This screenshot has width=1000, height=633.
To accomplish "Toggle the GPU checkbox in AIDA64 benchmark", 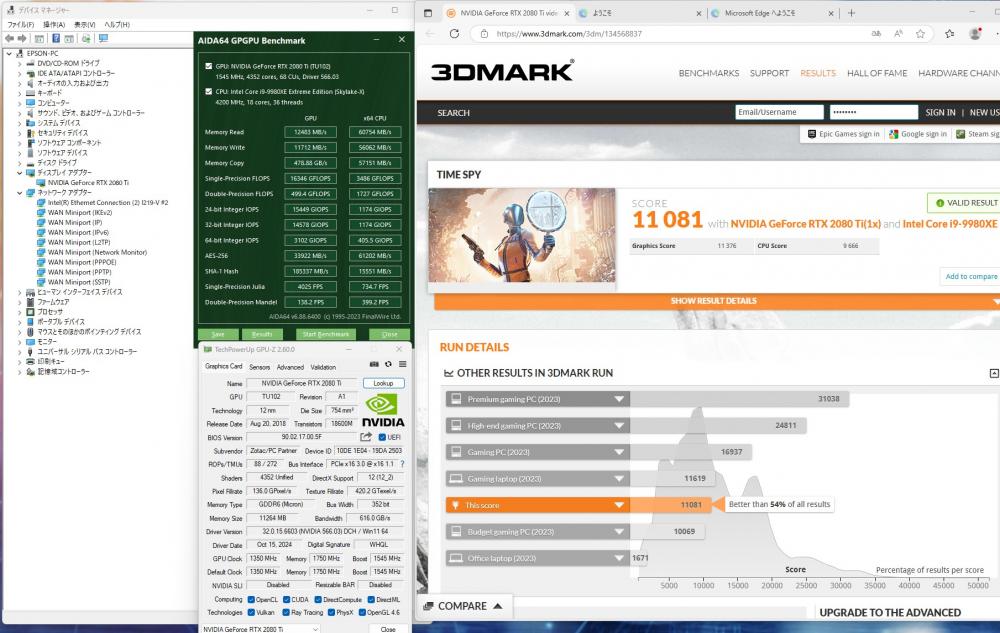I will click(x=209, y=66).
